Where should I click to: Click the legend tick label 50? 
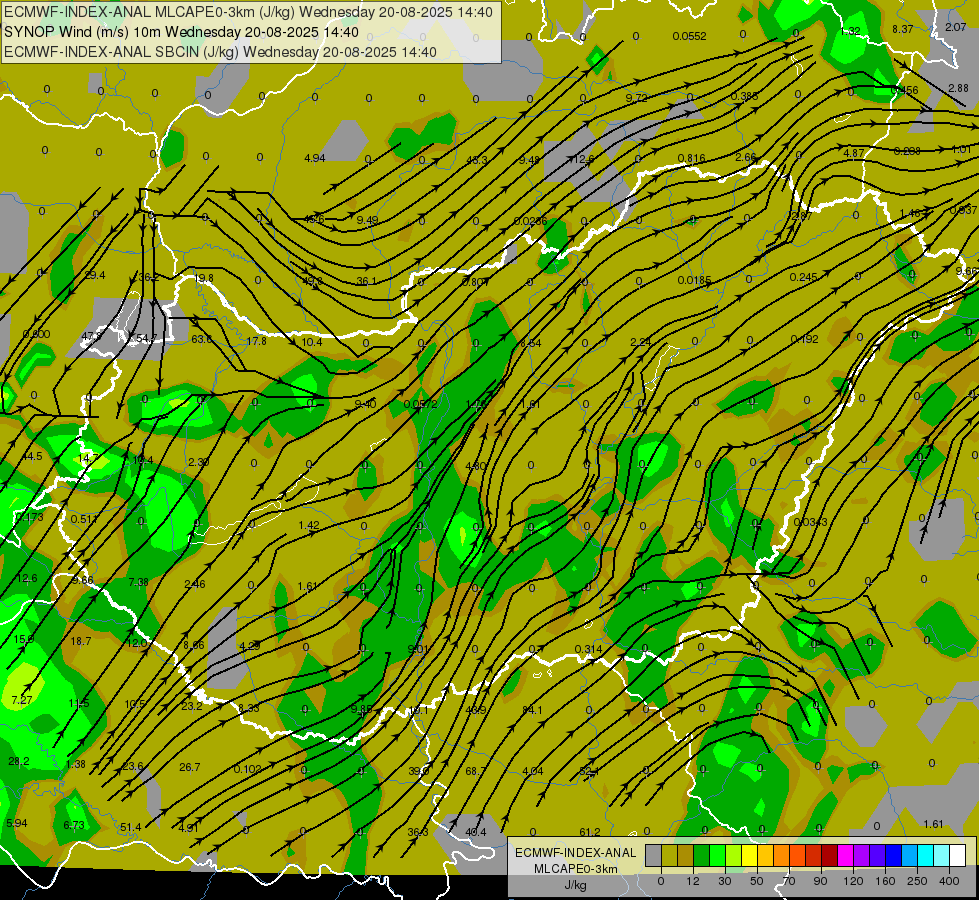[x=757, y=881]
